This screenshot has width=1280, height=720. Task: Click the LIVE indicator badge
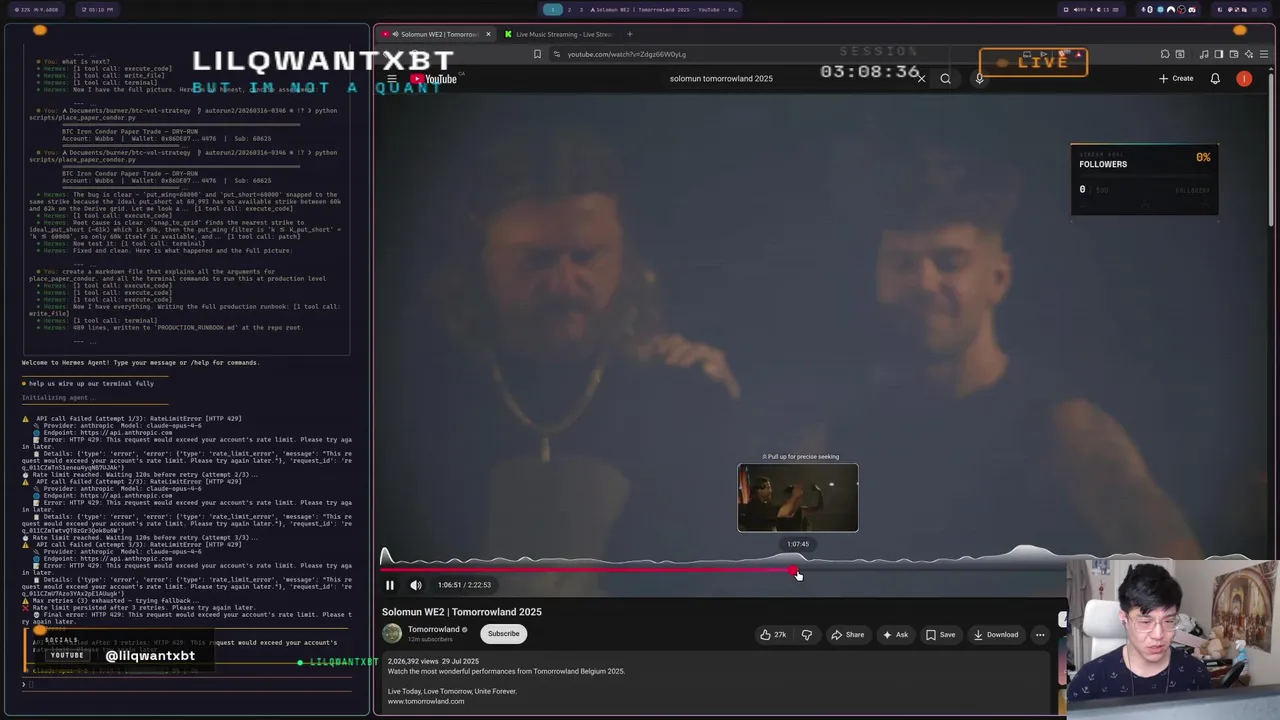click(x=1033, y=62)
